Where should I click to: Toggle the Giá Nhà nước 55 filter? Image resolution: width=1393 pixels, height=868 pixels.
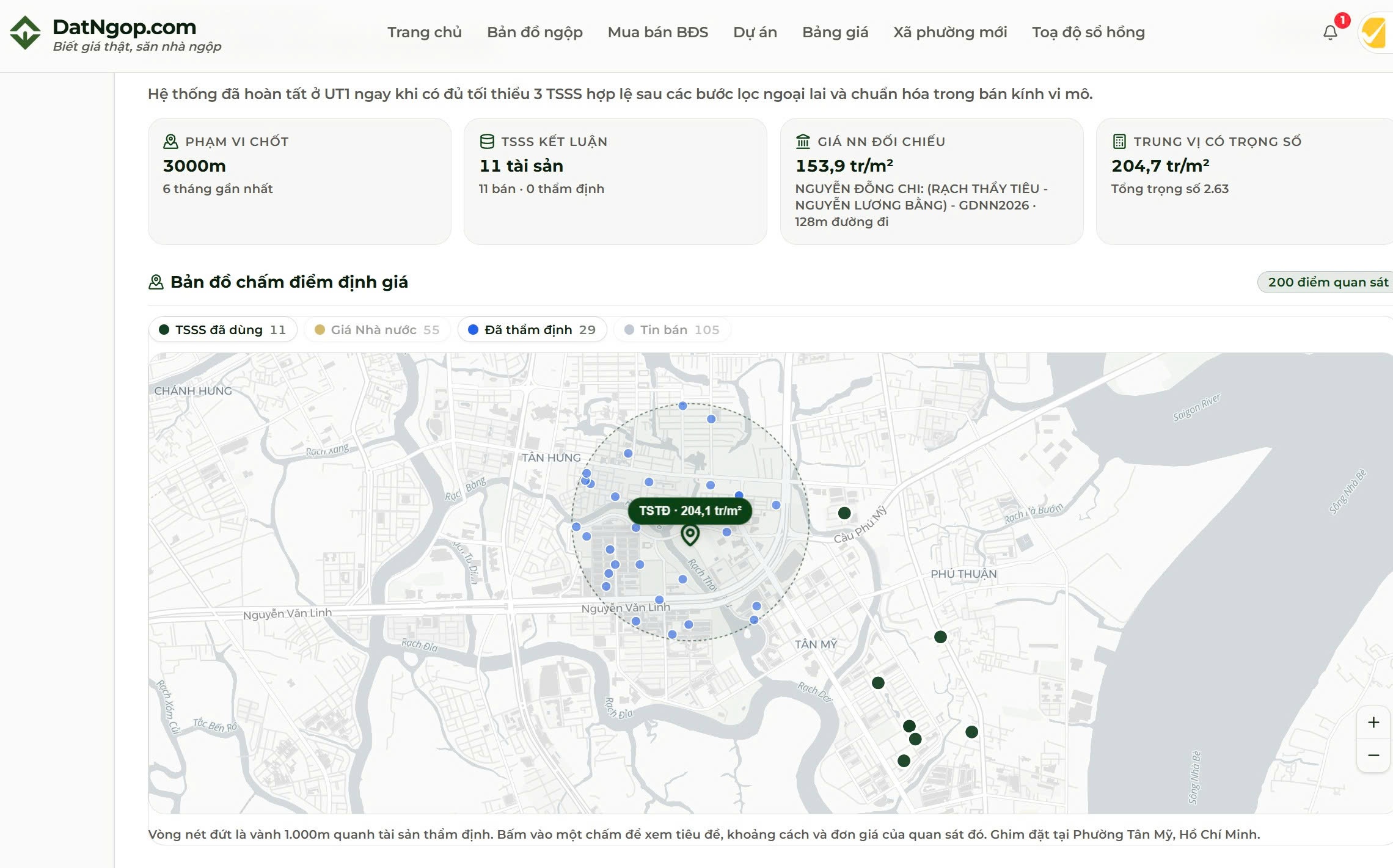click(377, 330)
